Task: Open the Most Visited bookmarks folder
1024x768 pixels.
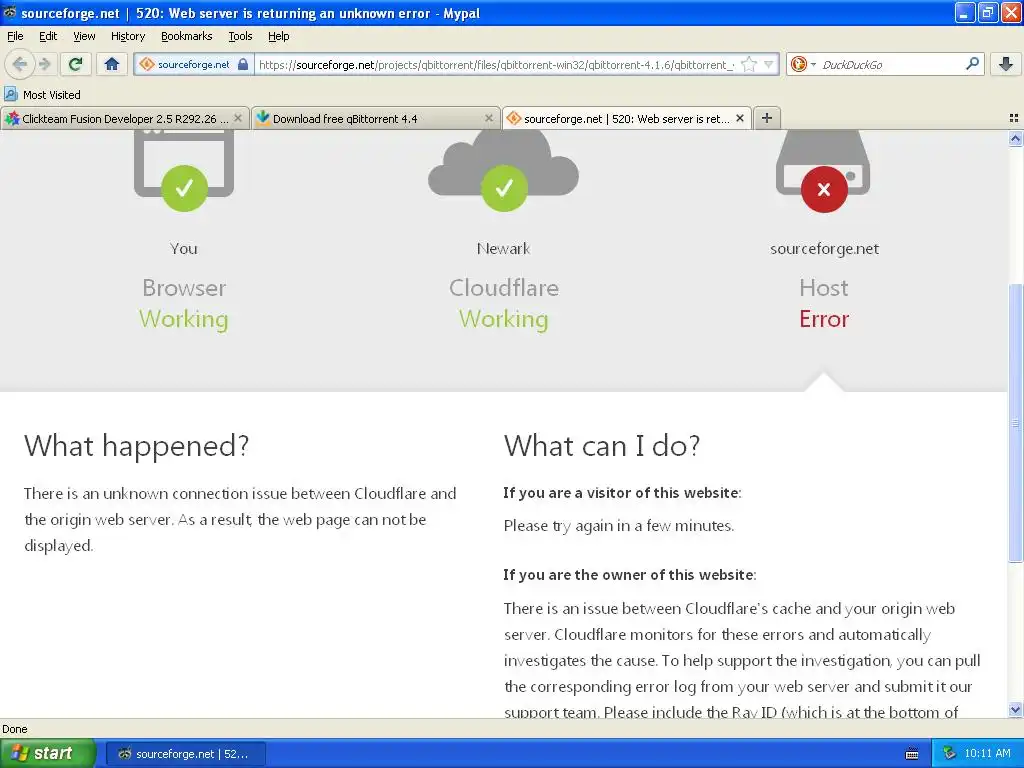Action: point(42,95)
